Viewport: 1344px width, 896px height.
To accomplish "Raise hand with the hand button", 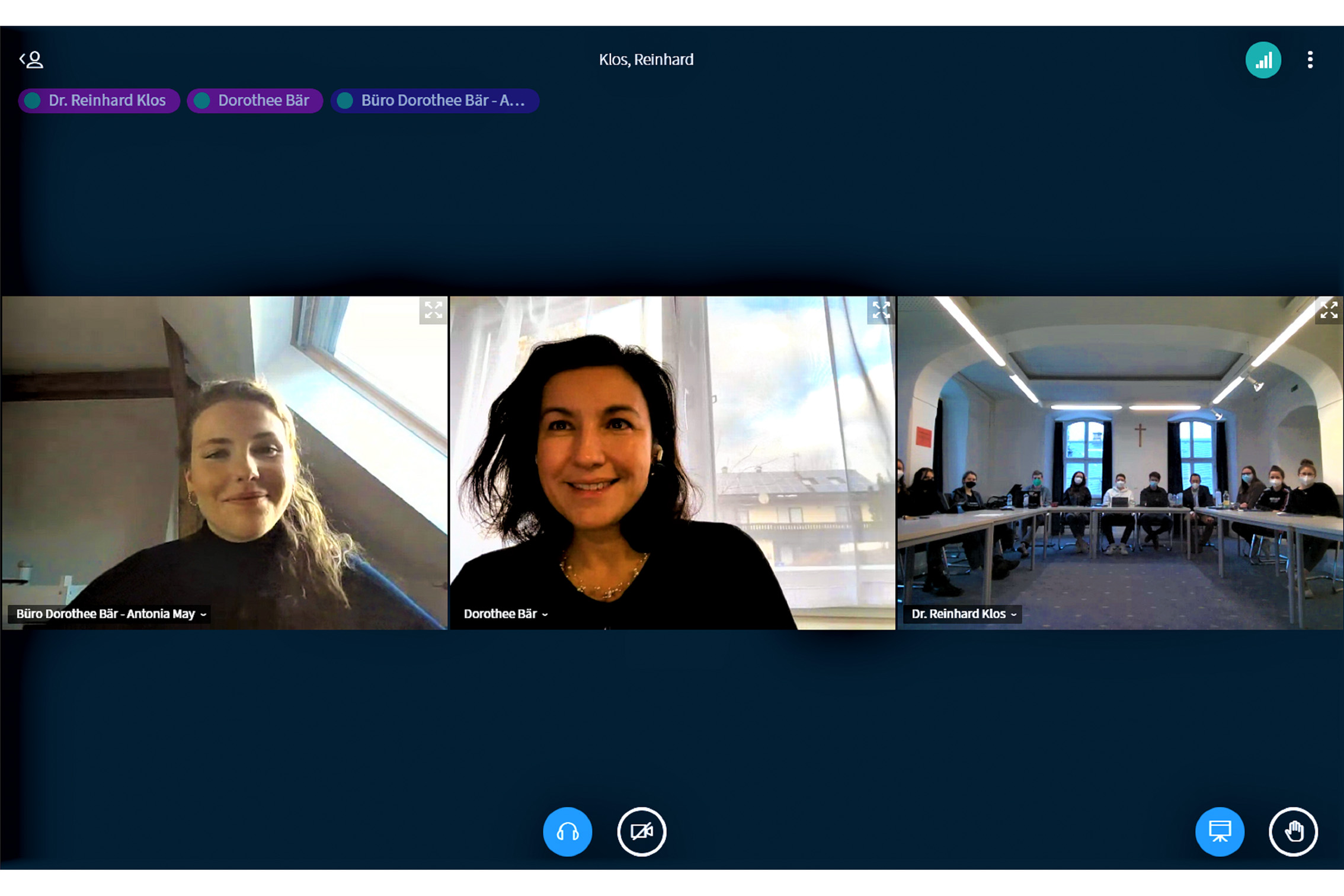I will 1293,831.
